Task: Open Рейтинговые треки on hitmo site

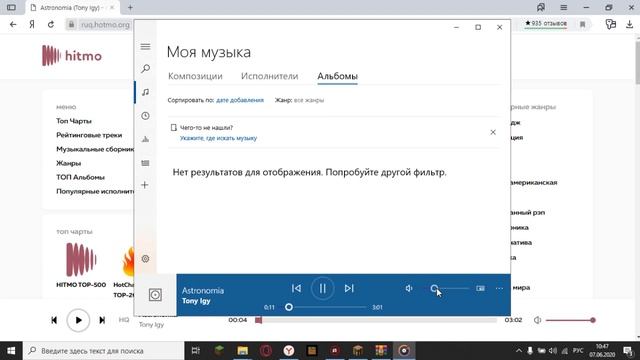Action: [89, 135]
